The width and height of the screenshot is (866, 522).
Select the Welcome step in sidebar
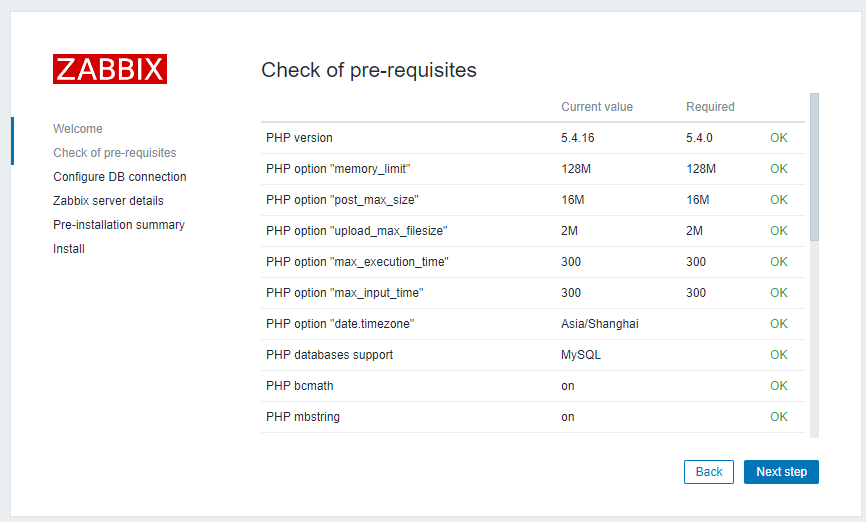click(78, 129)
